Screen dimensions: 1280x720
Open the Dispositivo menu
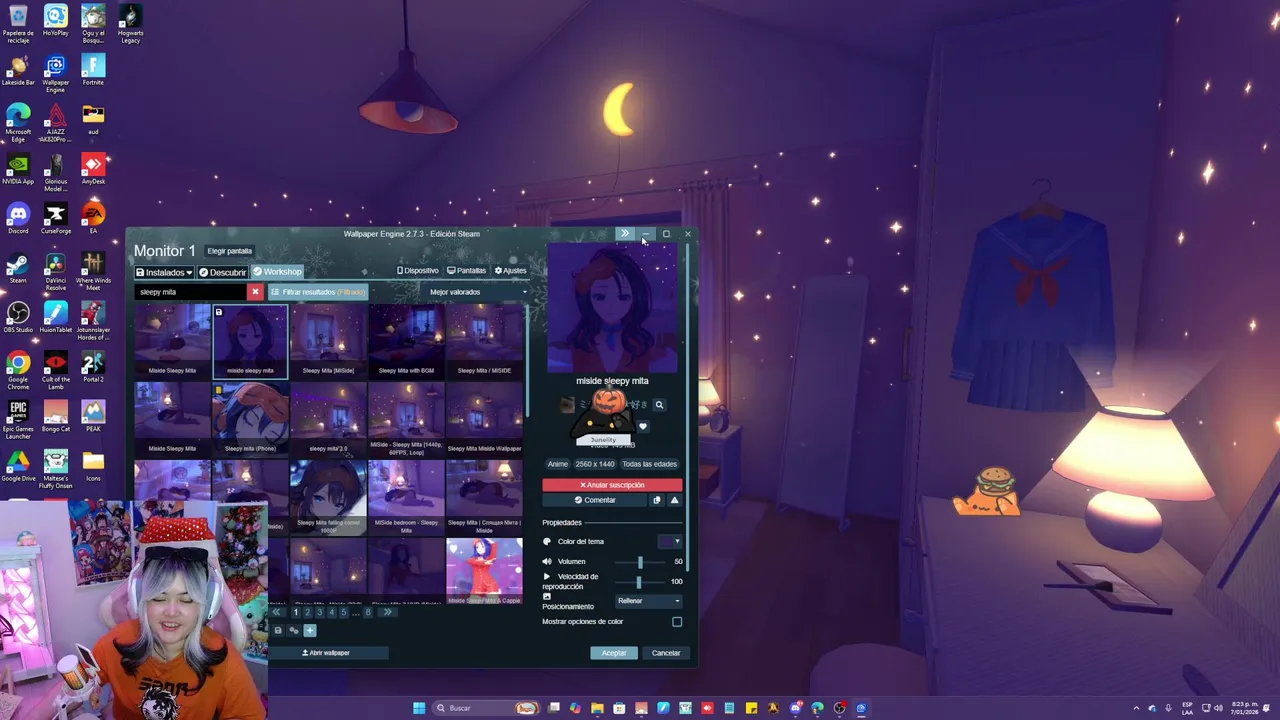coord(418,271)
